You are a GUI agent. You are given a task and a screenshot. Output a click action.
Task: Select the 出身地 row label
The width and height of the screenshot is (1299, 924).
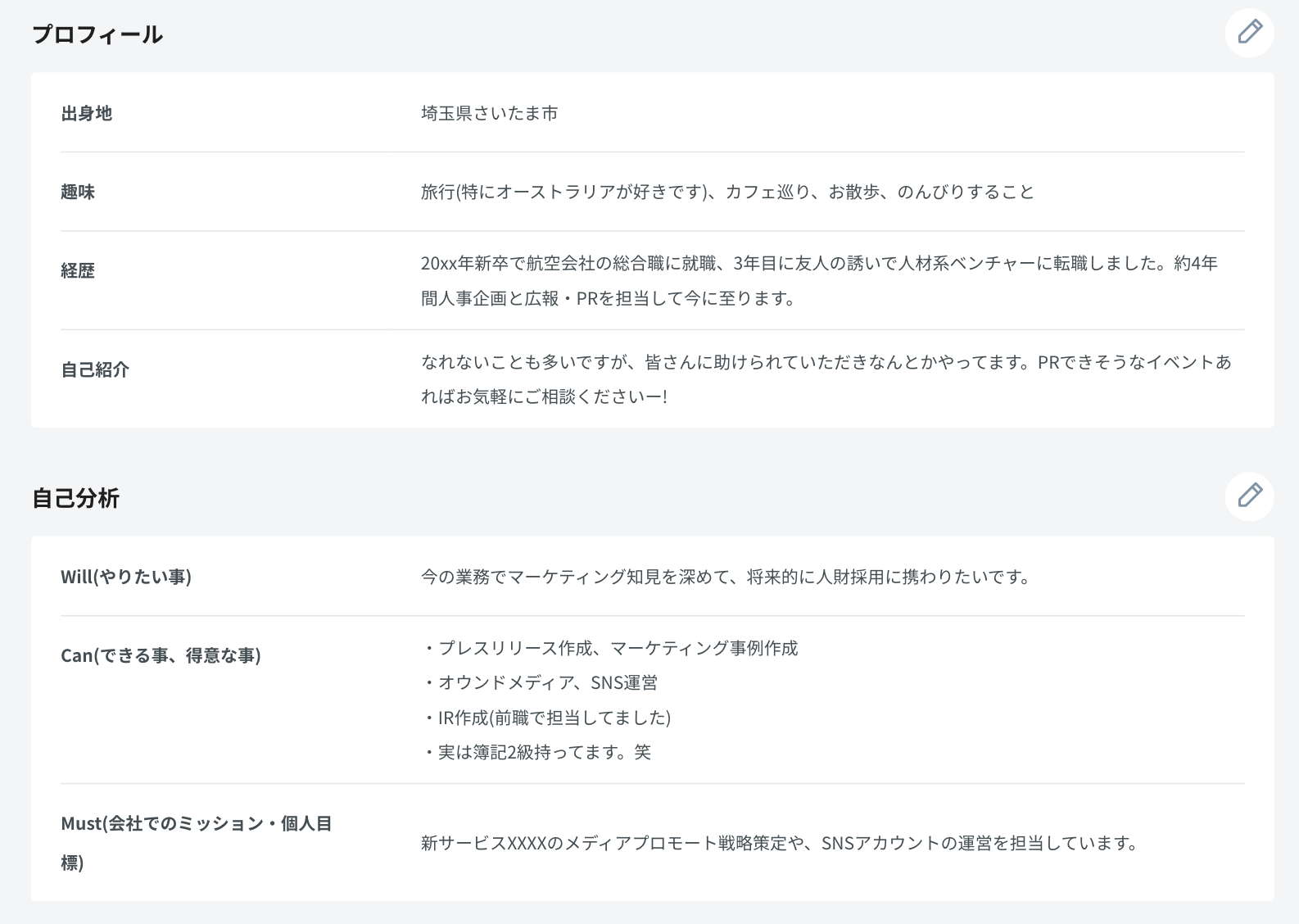click(86, 113)
